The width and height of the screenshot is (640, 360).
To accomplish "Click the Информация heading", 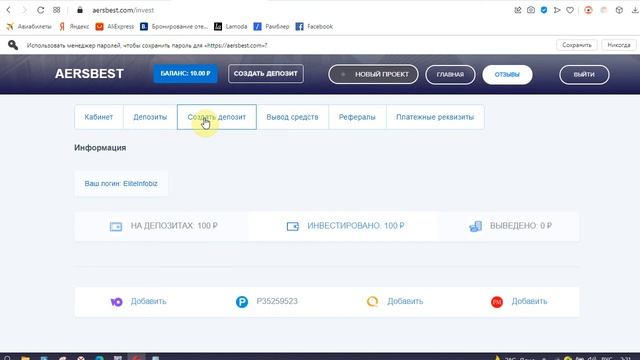I will coord(100,148).
